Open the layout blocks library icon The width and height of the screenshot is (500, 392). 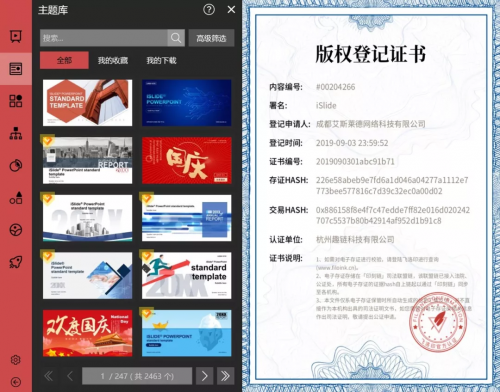pyautogui.click(x=16, y=101)
